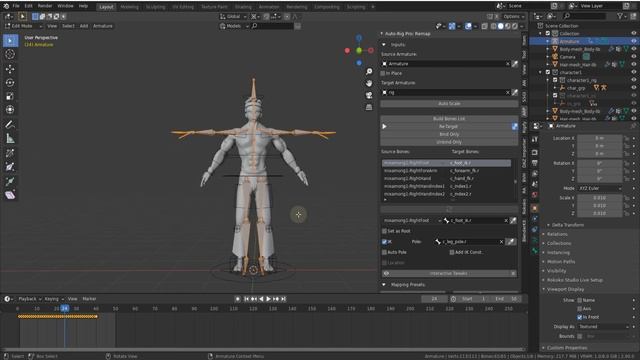Click the Re-Target button
Image resolution: width=640 pixels, height=360 pixels.
[x=448, y=127]
